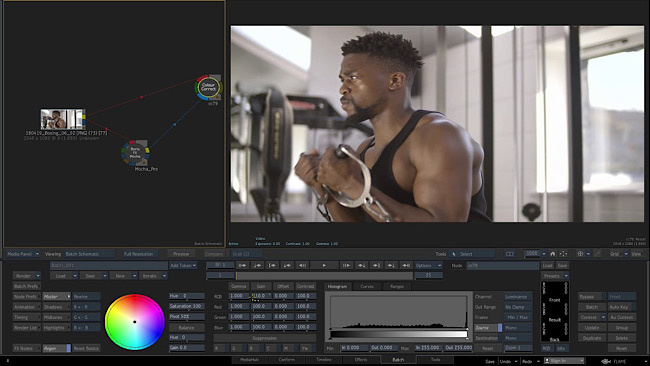Toggle the Destination histogram button

[488, 338]
